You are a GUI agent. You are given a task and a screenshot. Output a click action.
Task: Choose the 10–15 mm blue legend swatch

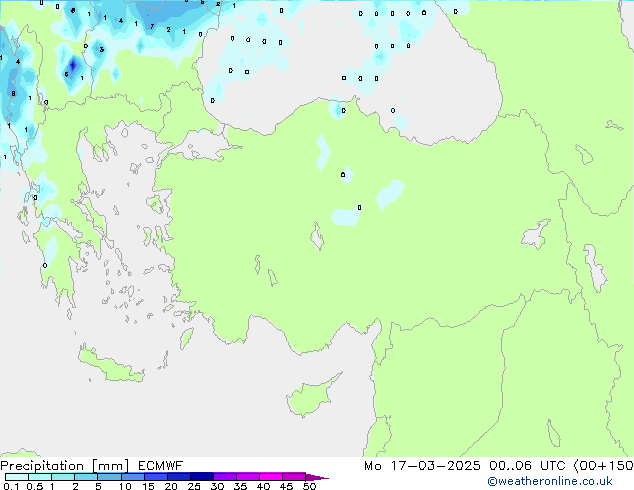132,477
